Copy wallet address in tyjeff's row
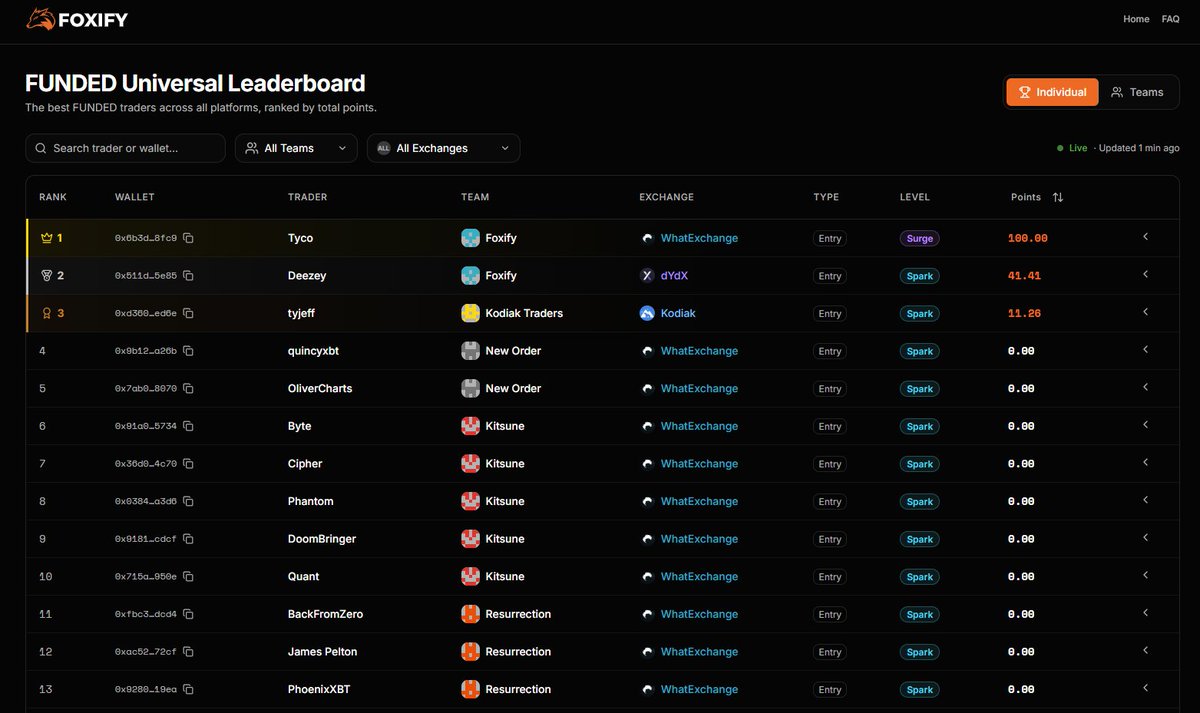The width and height of the screenshot is (1200, 713). pyautogui.click(x=188, y=313)
